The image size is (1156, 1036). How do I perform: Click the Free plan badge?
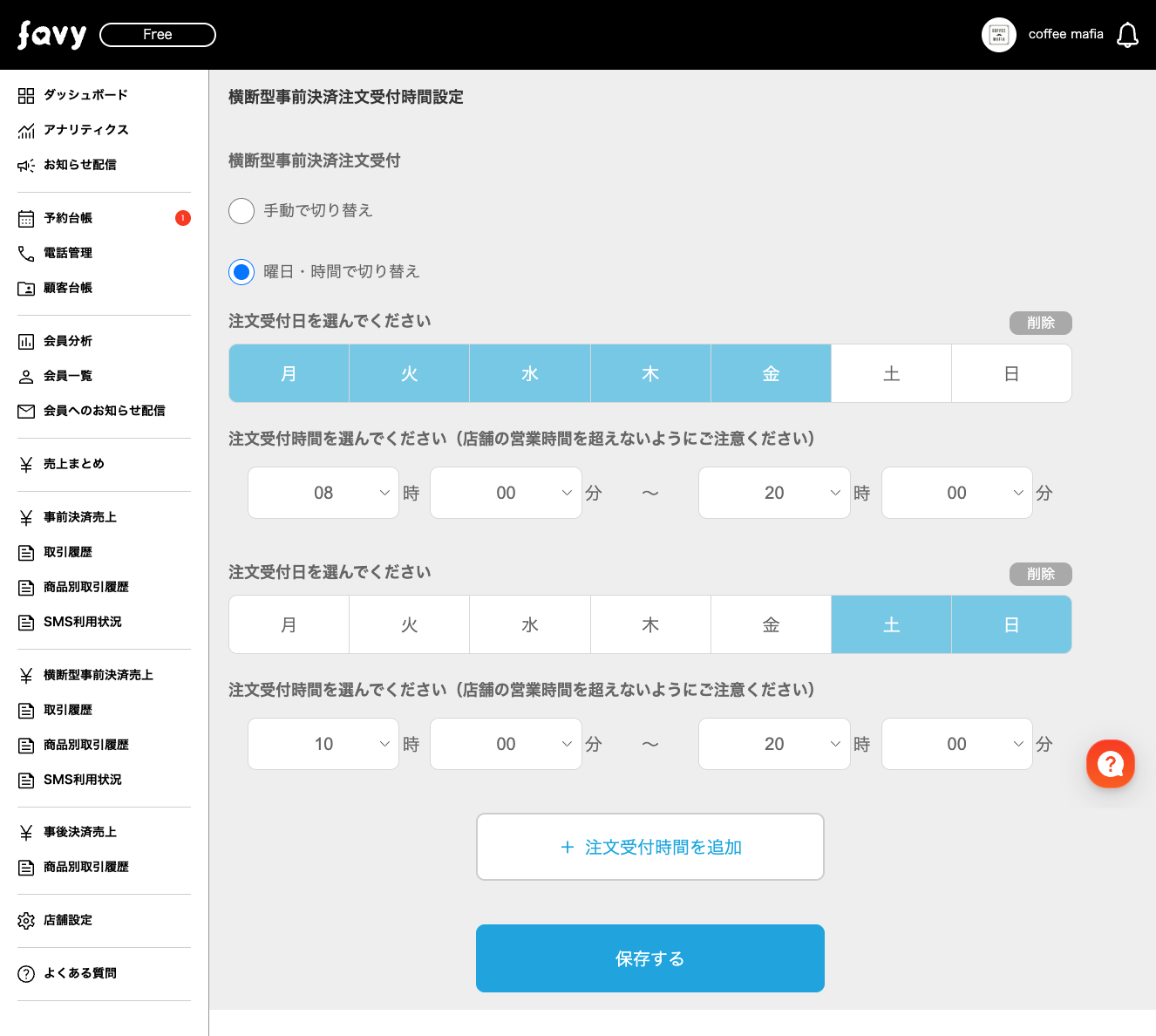158,35
